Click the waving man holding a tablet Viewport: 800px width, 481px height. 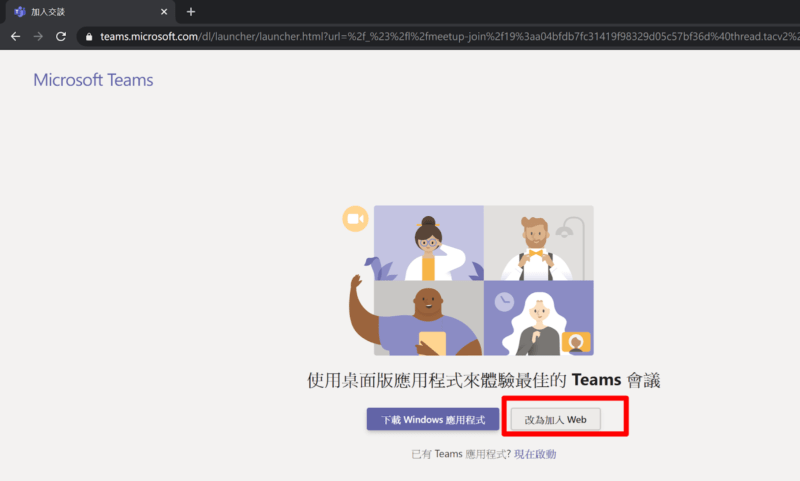[425, 318]
